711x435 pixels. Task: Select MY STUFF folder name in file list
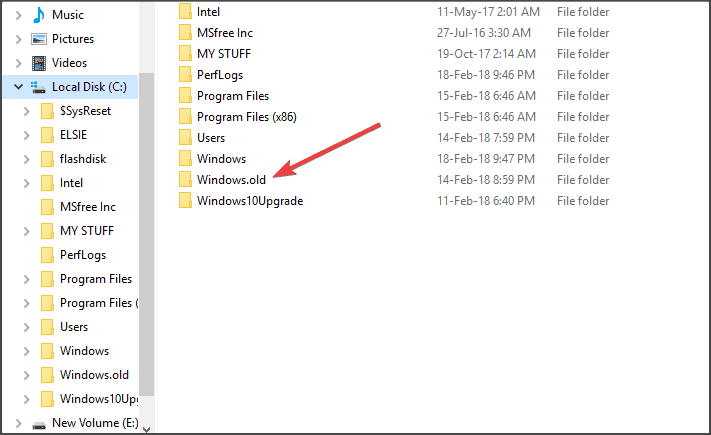pos(224,54)
